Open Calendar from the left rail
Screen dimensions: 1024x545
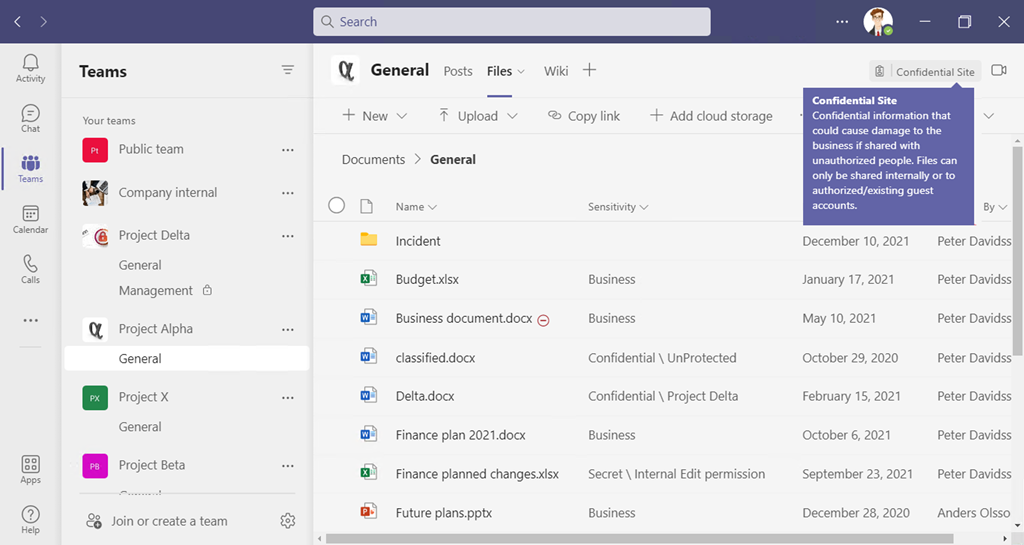30,219
